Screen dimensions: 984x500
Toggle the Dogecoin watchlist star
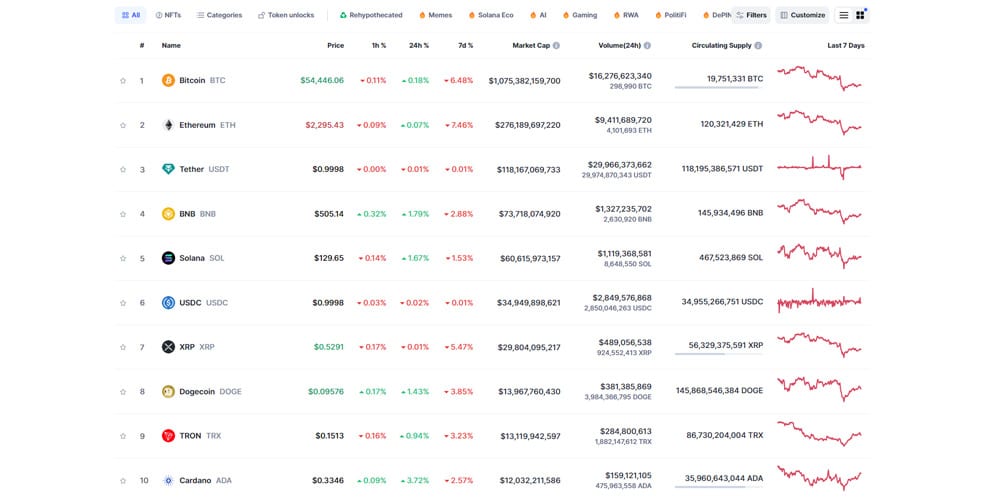(x=123, y=392)
